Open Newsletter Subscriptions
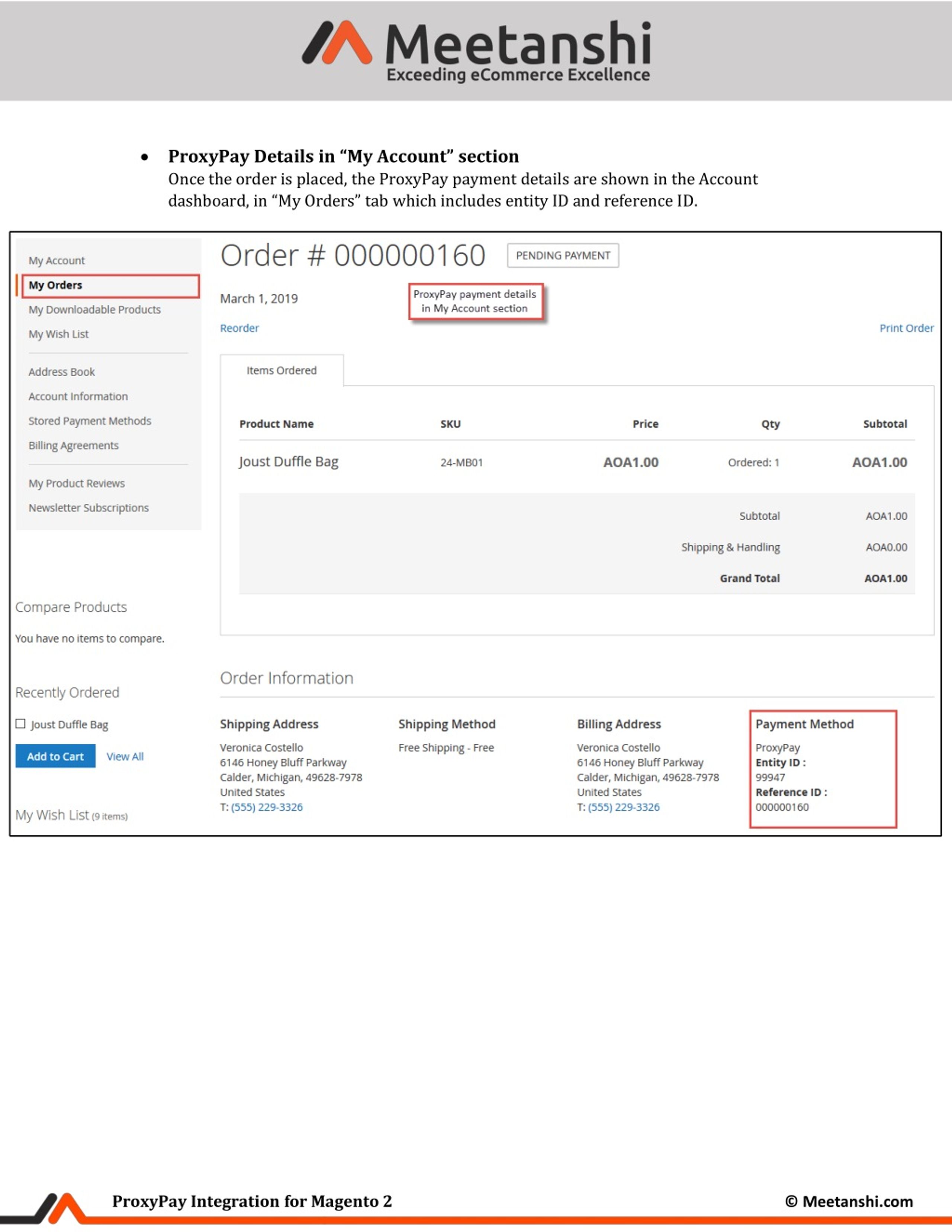 click(89, 508)
